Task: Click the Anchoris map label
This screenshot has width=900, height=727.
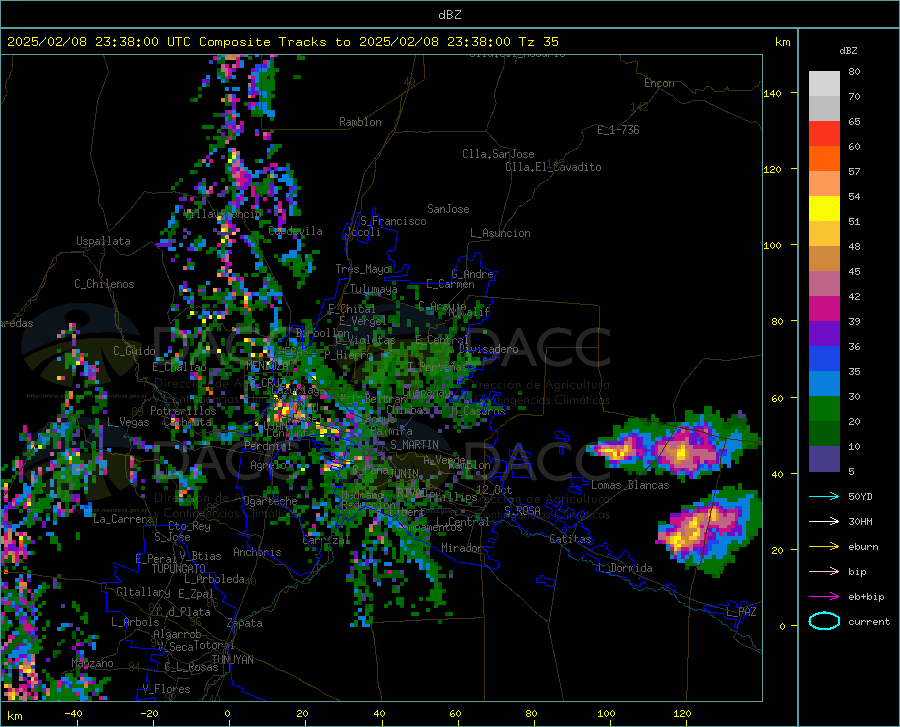Action: coord(257,552)
